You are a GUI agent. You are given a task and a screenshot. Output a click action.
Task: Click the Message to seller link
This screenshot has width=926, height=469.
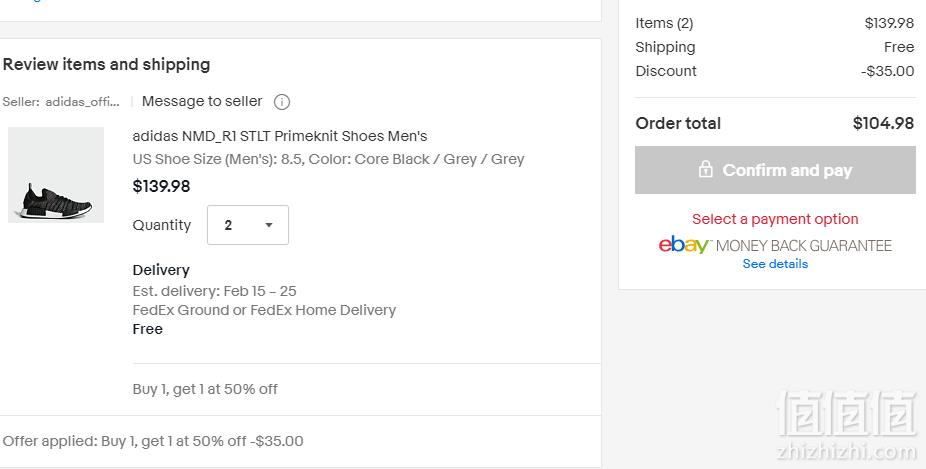[202, 102]
